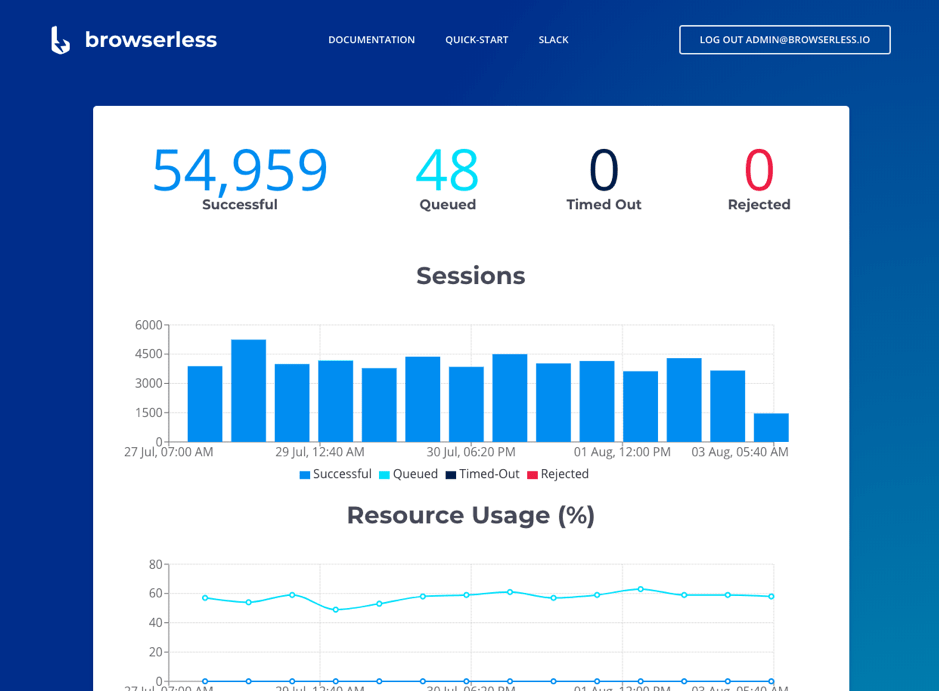Click the last point on the cyan usage line

(771, 596)
